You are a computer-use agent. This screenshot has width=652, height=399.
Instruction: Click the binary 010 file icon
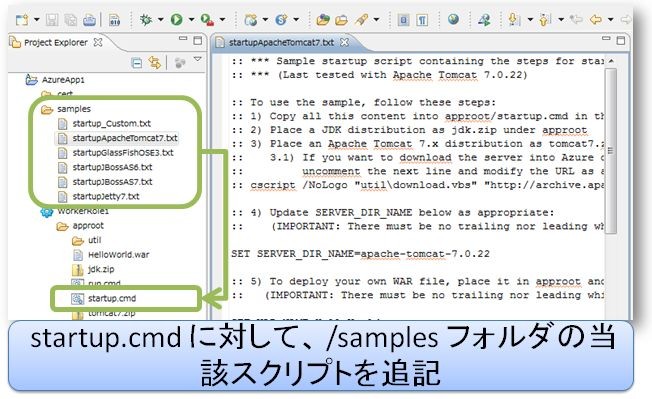pyautogui.click(x=114, y=20)
